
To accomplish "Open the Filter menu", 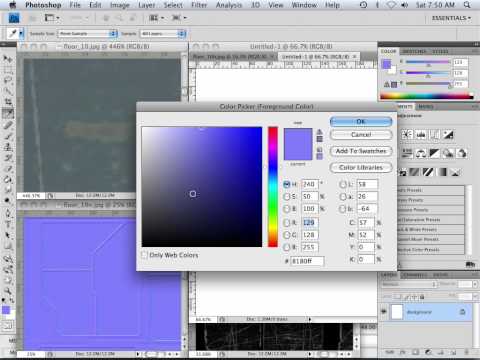I will pyautogui.click(x=199, y=5).
